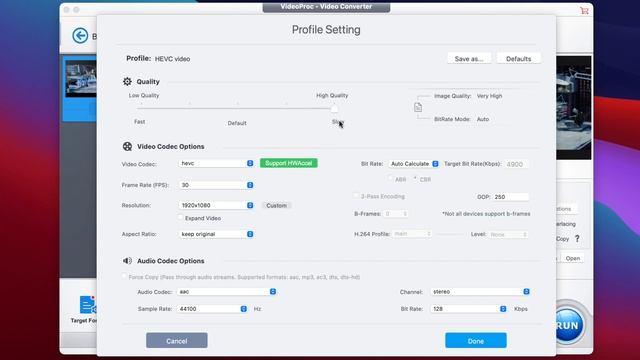Open the Audio Codec aac dropdown
The height and width of the screenshot is (360, 640).
click(227, 291)
